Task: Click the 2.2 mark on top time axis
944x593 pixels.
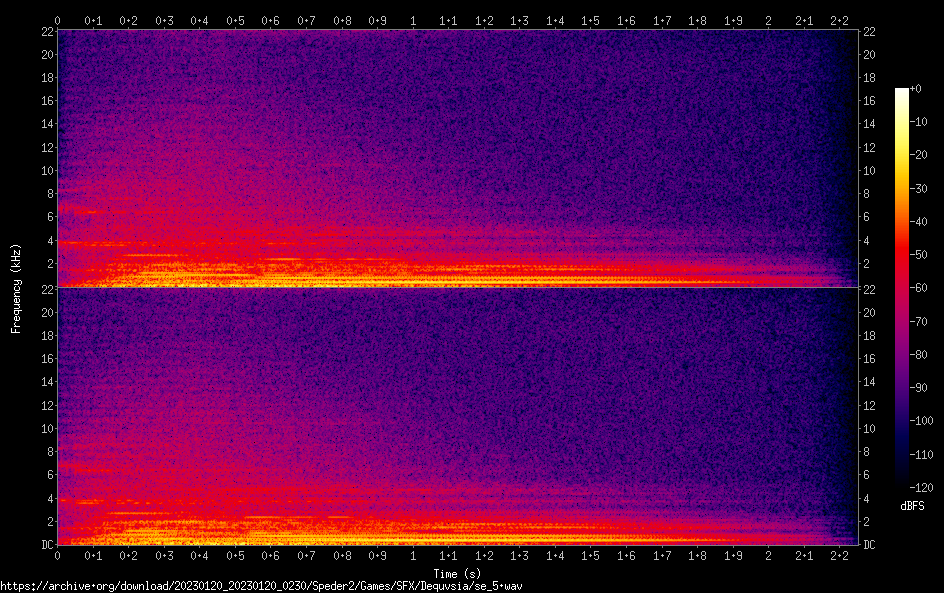Action: (839, 20)
